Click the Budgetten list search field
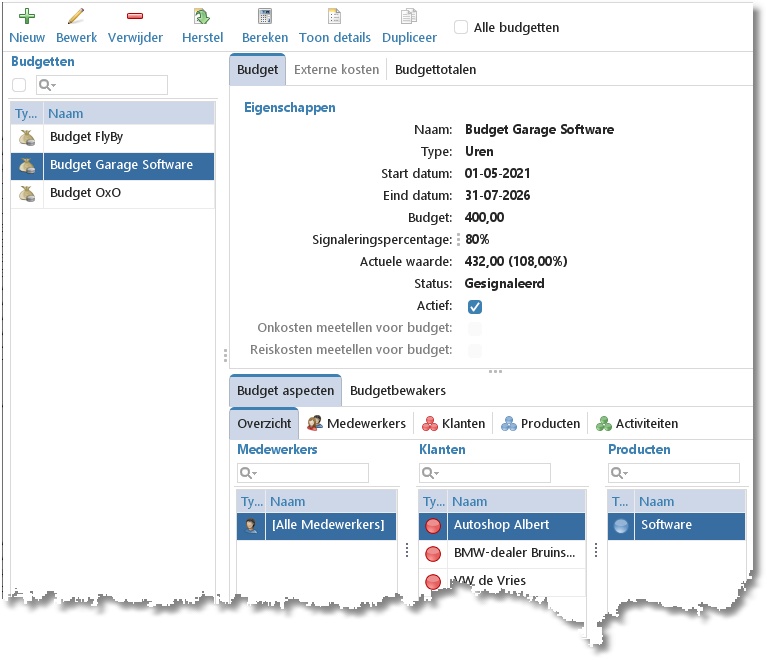The height and width of the screenshot is (661, 767). point(102,85)
